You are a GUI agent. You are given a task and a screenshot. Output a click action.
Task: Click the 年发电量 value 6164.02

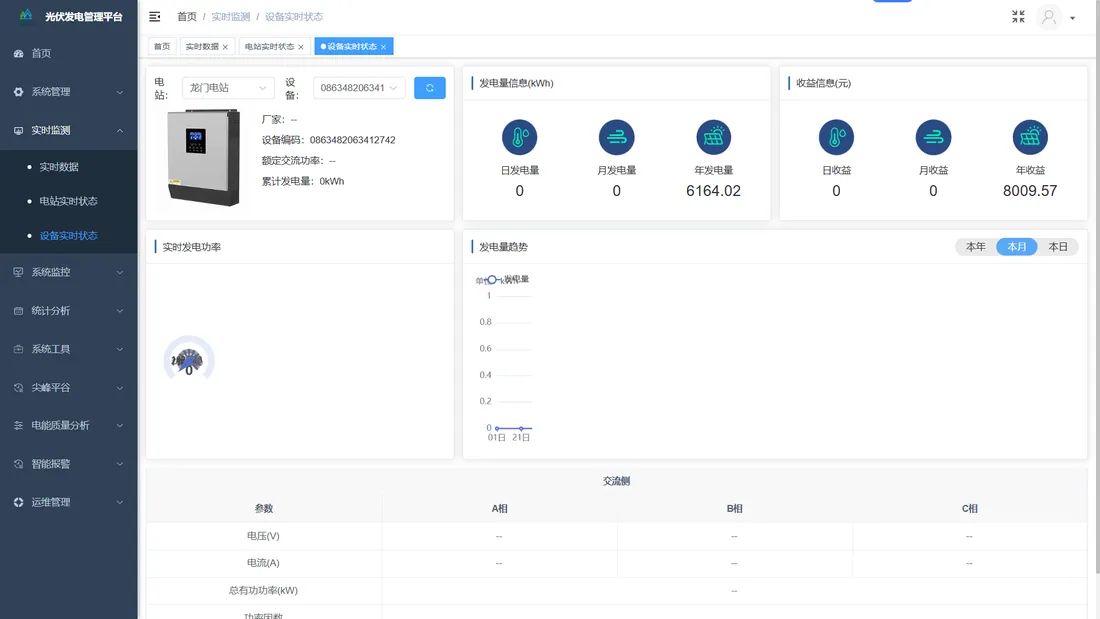(x=713, y=191)
